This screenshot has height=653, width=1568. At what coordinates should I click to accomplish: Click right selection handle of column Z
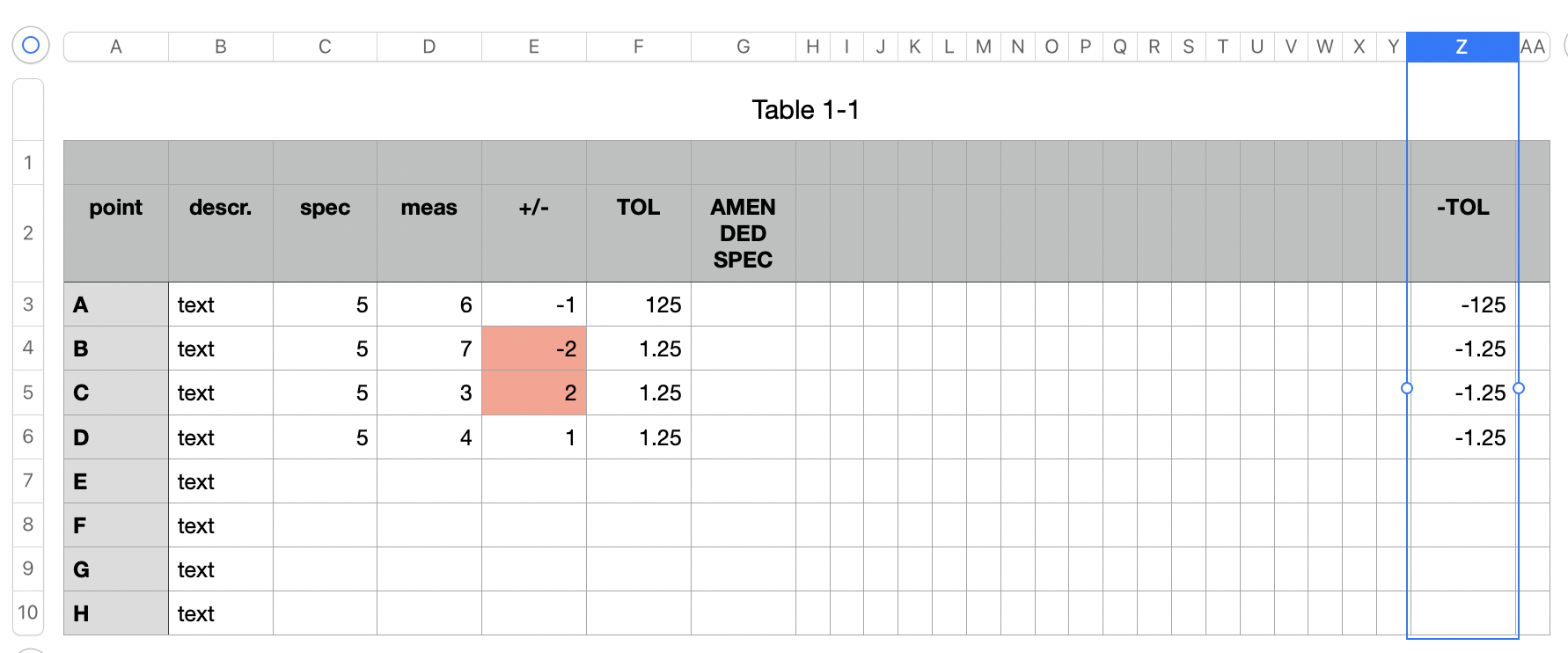(x=1519, y=388)
